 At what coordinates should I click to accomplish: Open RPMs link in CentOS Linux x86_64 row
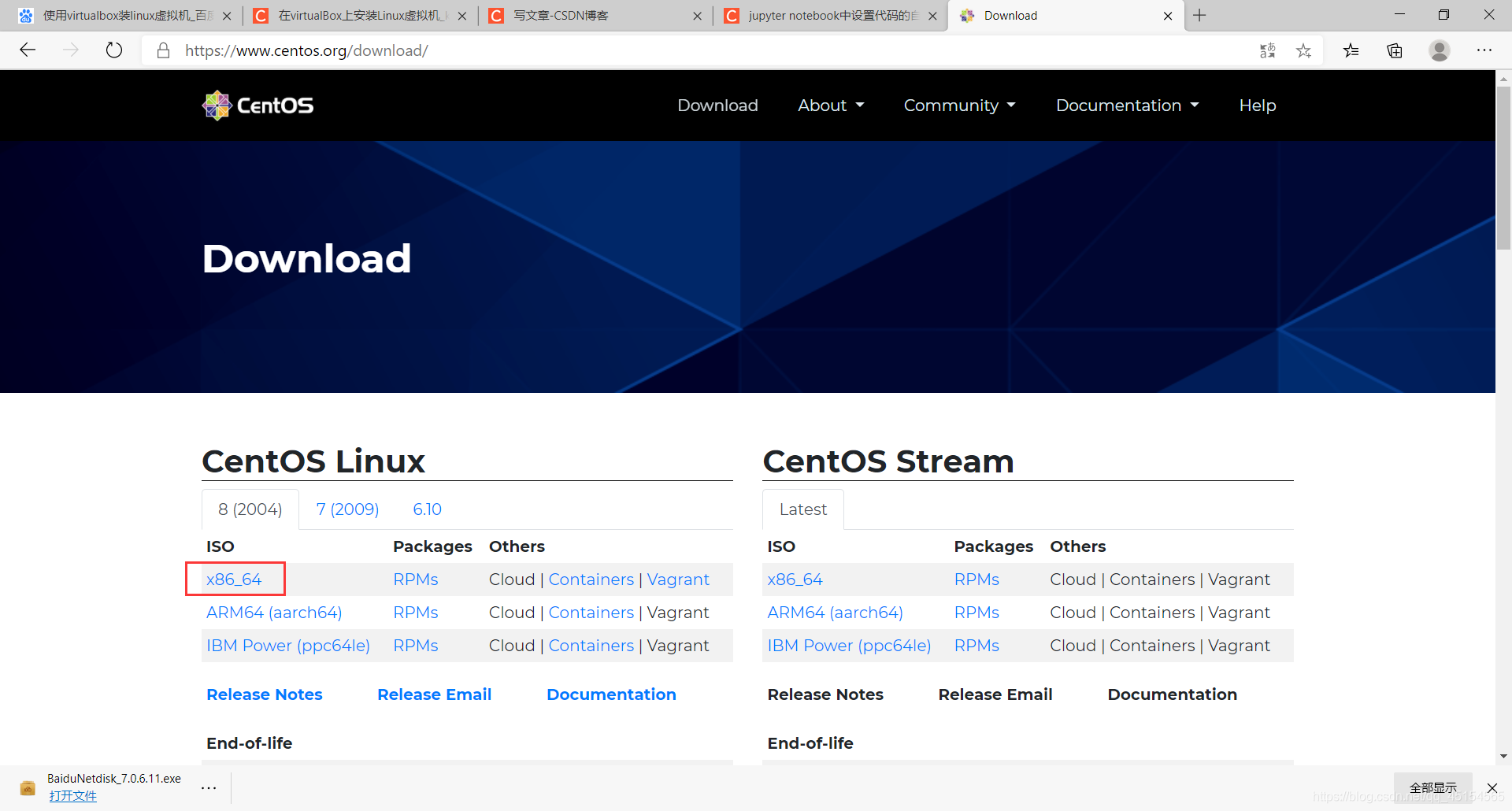click(x=416, y=580)
